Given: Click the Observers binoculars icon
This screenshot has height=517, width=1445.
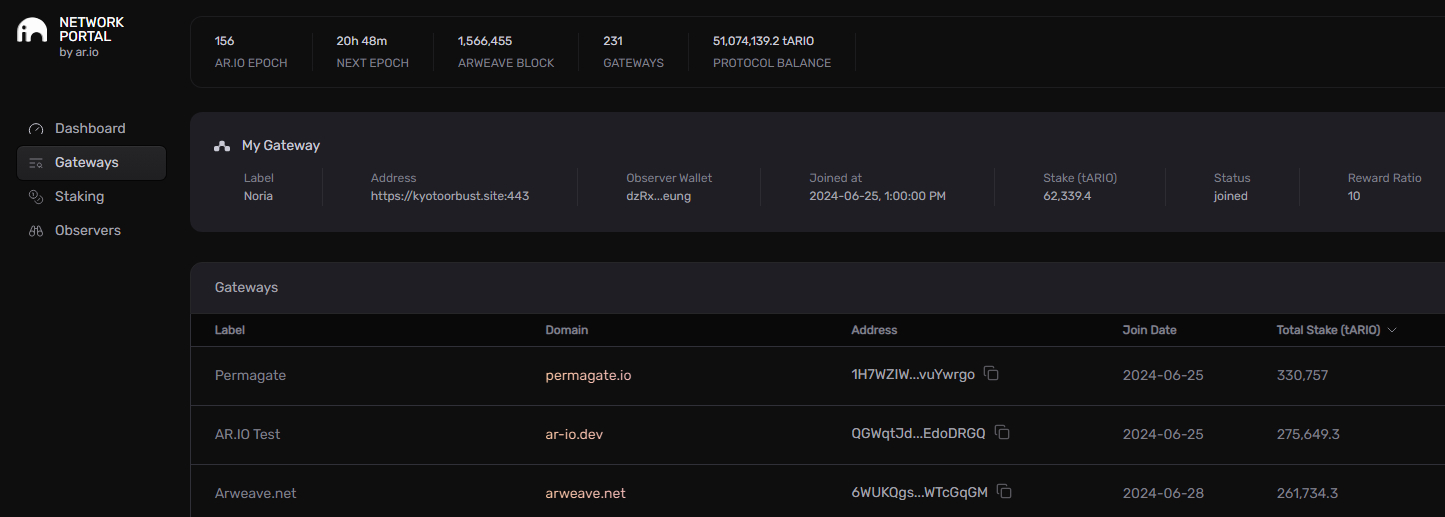Looking at the screenshot, I should [36, 231].
